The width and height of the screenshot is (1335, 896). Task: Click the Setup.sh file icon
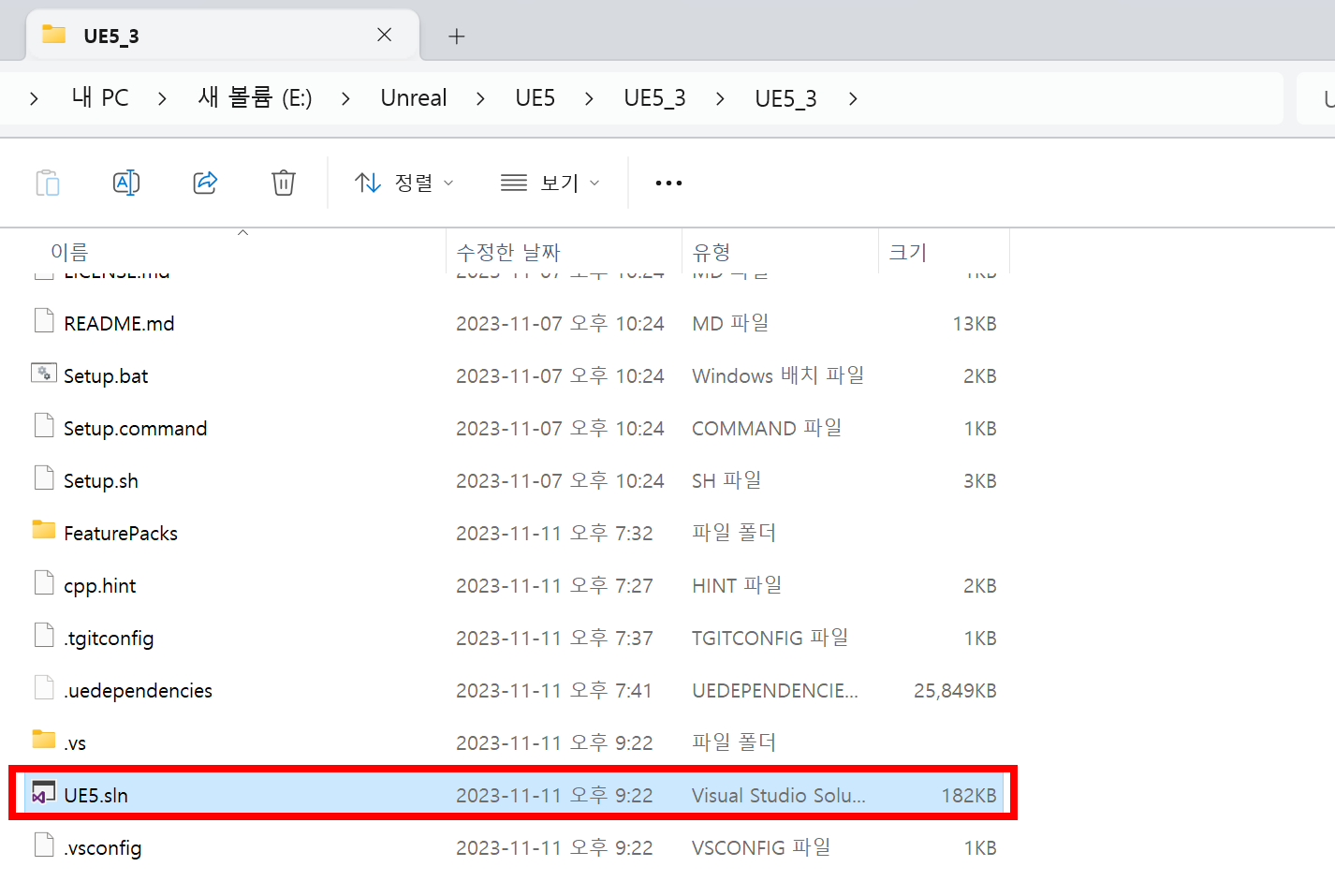(44, 478)
